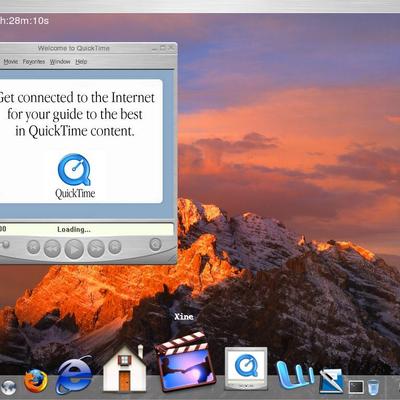Maximize the Welcome to QuickTime window
This screenshot has height=400, width=400.
[163, 48]
